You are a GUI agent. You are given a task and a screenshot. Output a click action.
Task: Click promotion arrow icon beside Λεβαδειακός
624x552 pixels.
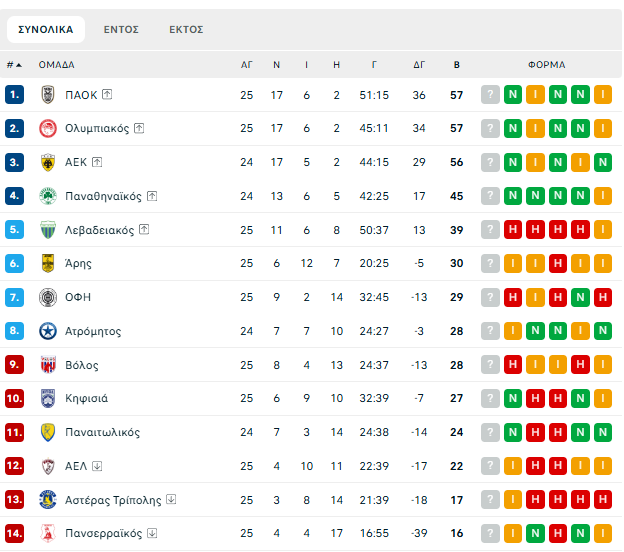[144, 230]
